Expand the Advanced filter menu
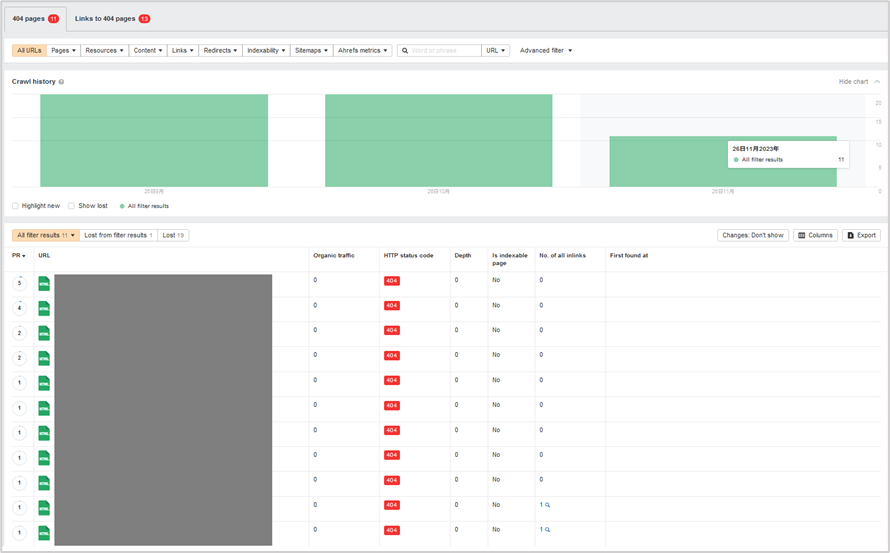The image size is (890, 553). pos(546,51)
